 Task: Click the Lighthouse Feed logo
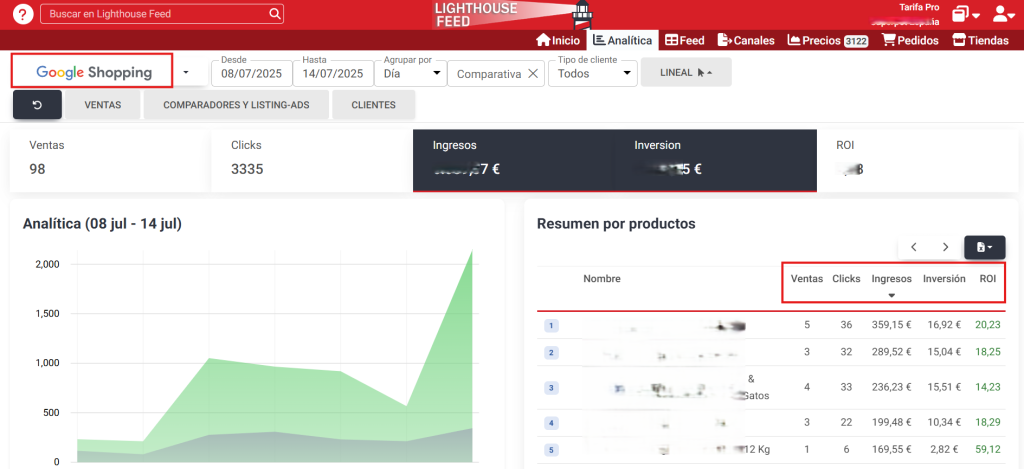[513, 14]
